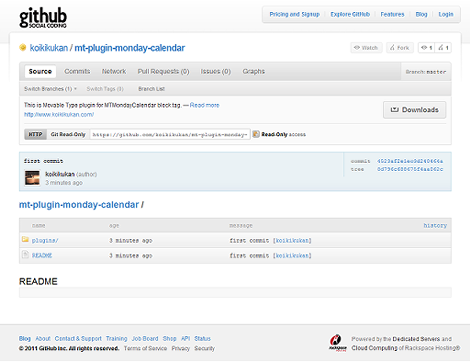Image resolution: width=470 pixels, height=362 pixels.
Task: Switch to the Graphs tab
Action: coord(254,71)
